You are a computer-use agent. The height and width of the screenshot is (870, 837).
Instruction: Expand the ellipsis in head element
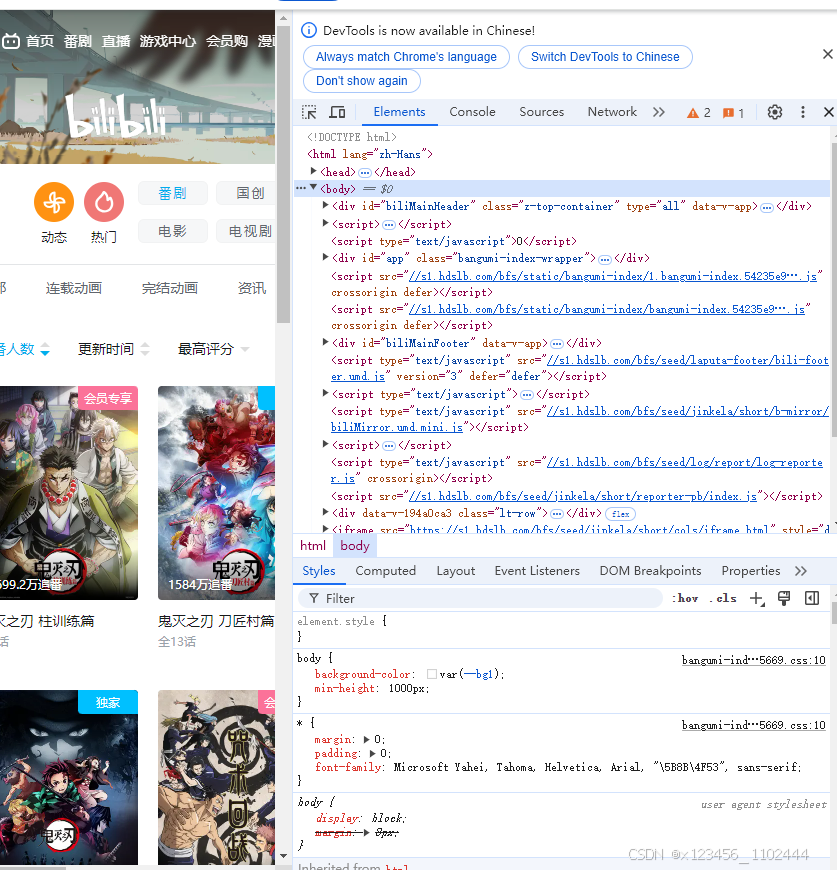(x=364, y=173)
